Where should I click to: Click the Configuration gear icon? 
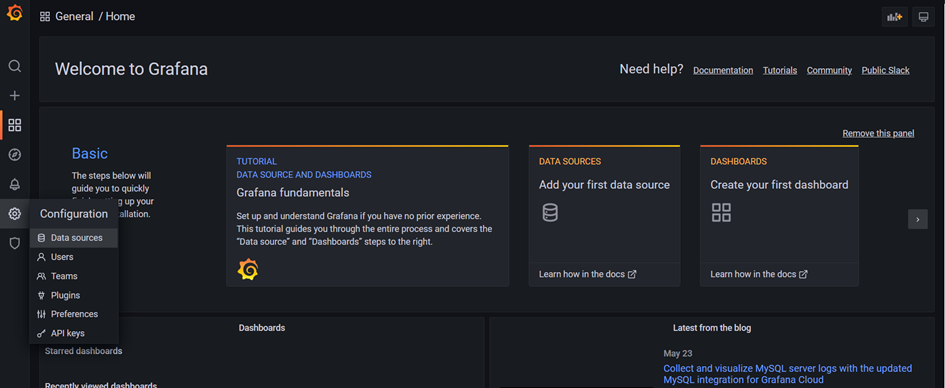[14, 214]
